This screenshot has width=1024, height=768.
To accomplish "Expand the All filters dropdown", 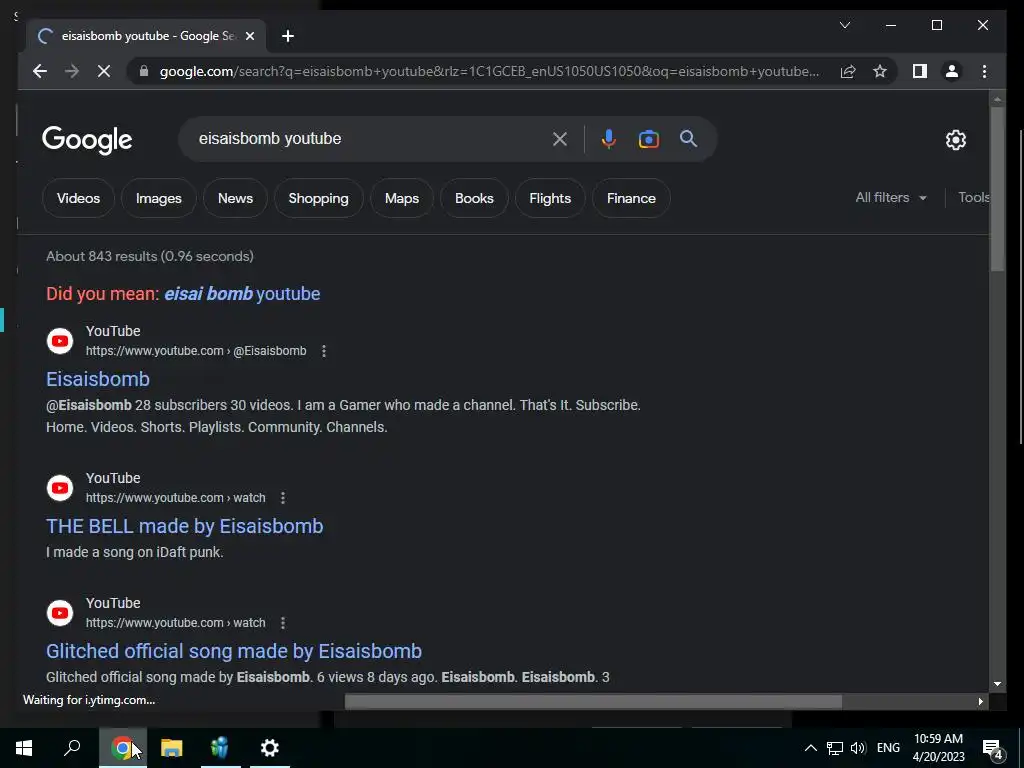I will pyautogui.click(x=891, y=197).
